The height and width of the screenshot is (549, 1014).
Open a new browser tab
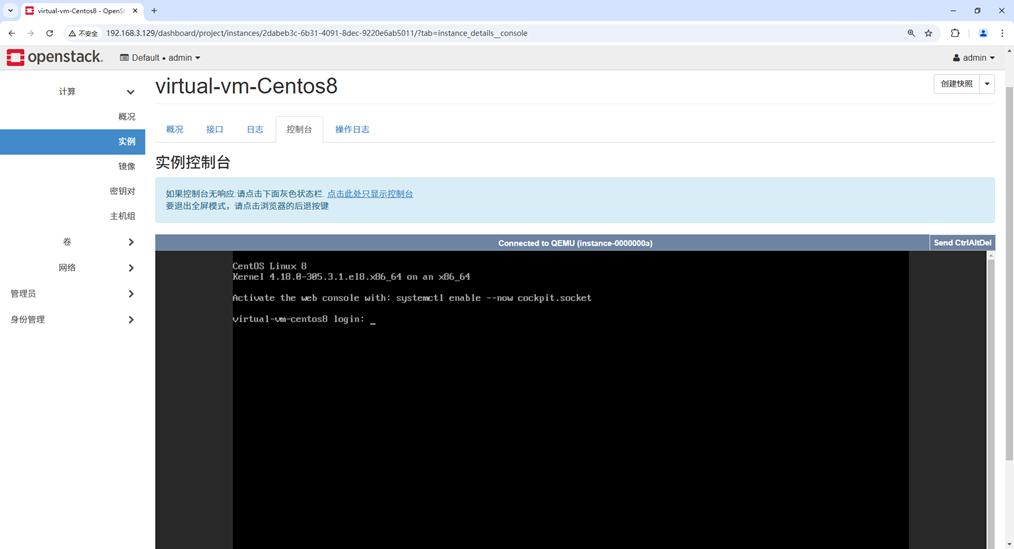click(154, 10)
